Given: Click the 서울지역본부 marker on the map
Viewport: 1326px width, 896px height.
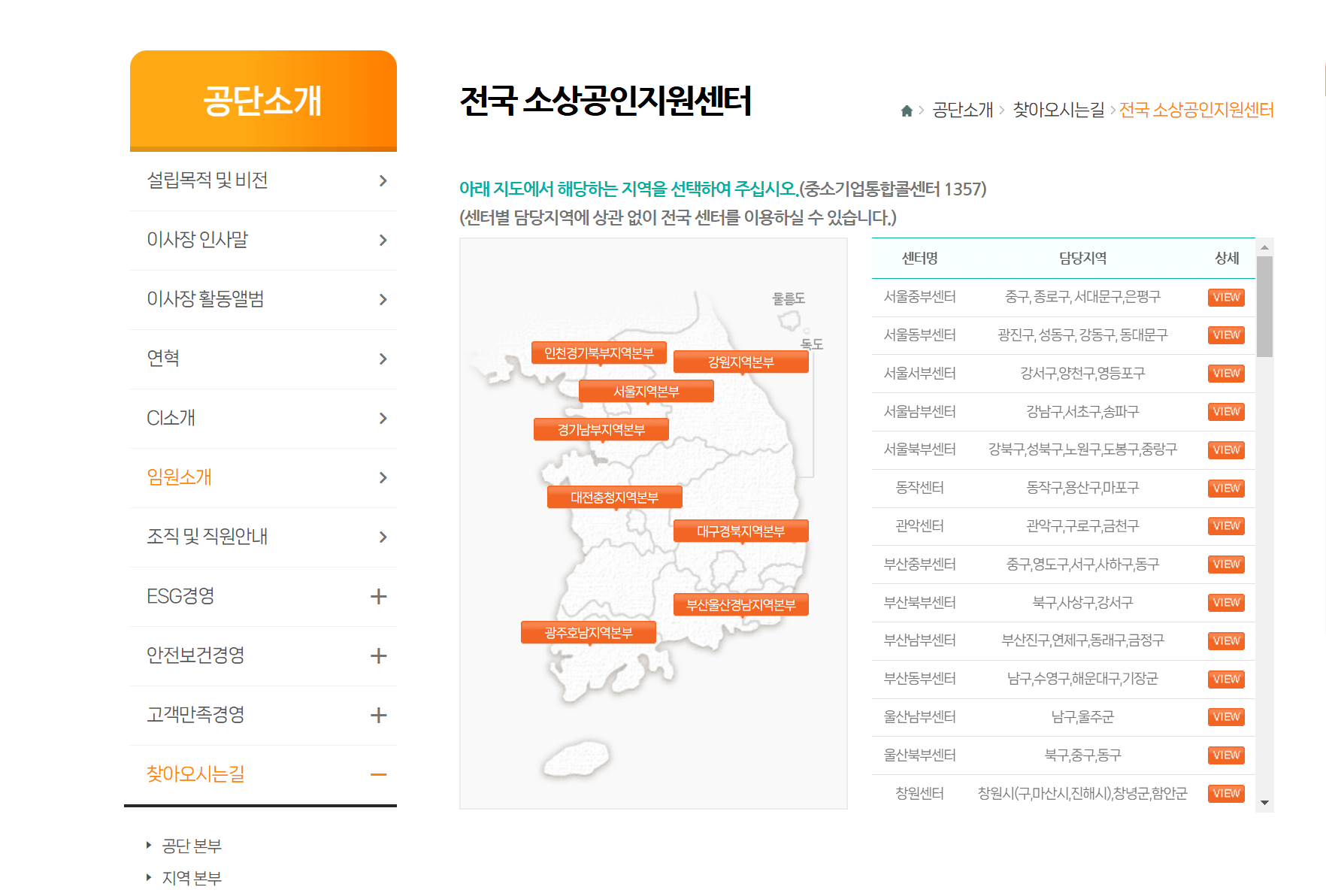Looking at the screenshot, I should (x=645, y=390).
